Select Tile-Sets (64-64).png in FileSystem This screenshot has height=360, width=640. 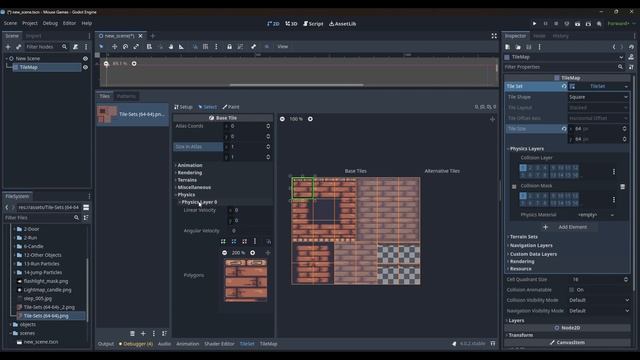click(x=46, y=316)
